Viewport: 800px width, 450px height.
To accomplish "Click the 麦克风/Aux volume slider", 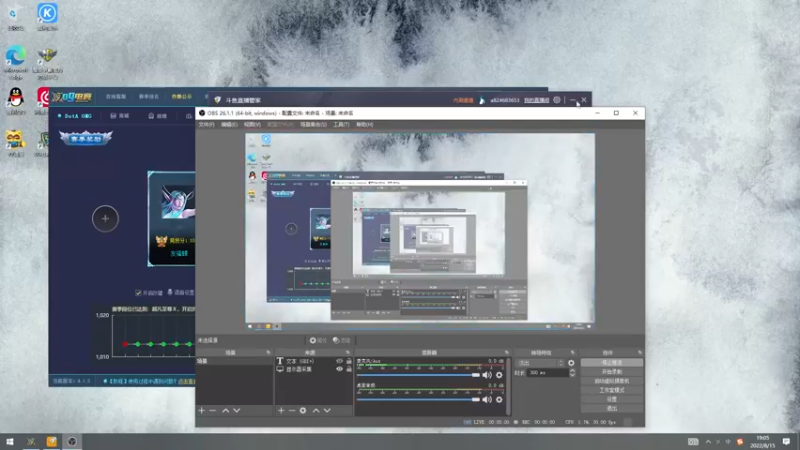I will coord(418,375).
